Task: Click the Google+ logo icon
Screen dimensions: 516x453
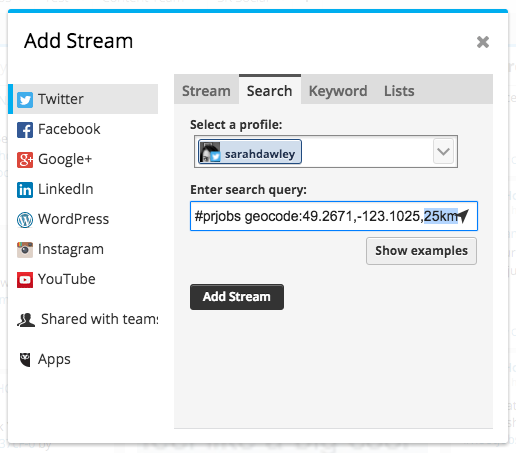Action: coord(25,160)
